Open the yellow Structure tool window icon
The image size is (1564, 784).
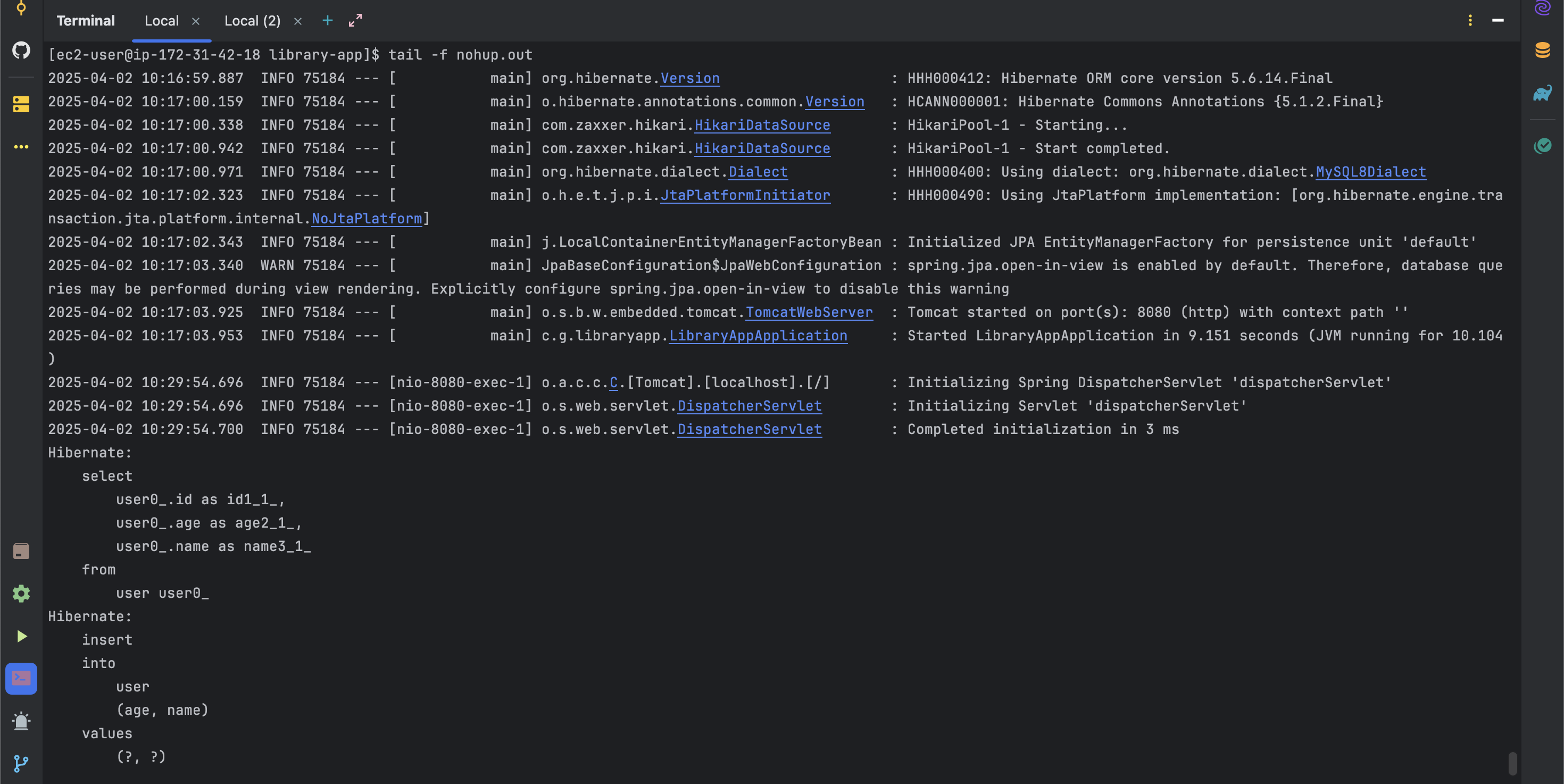pos(21,104)
